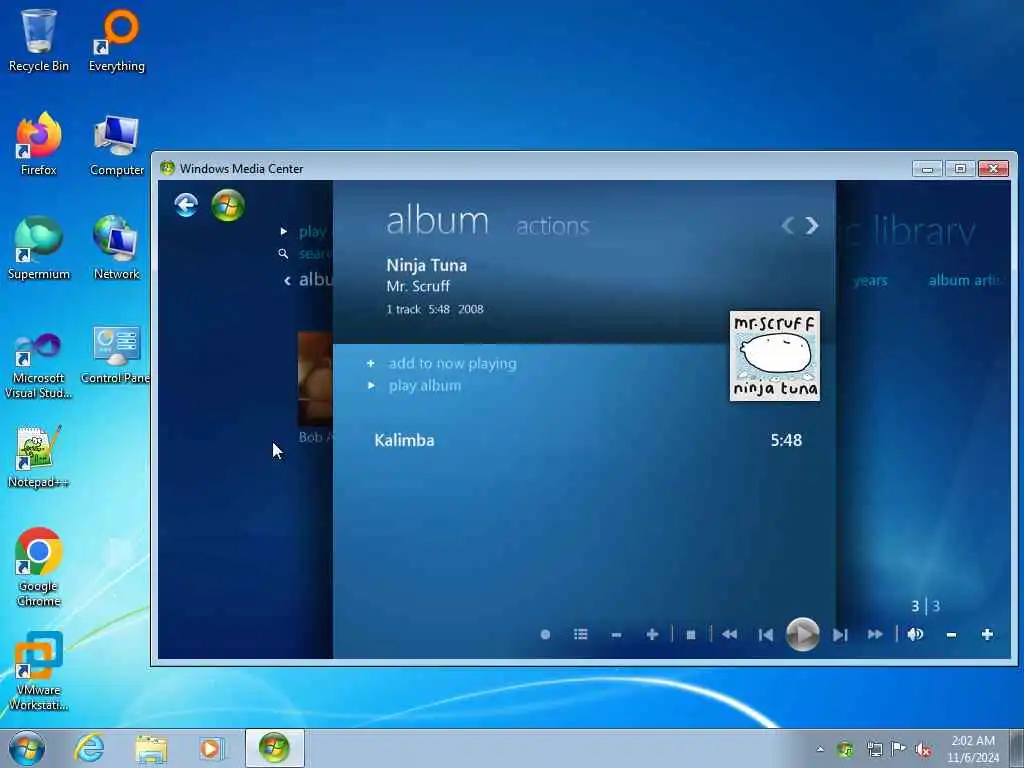Open the green Media Center start button

coord(228,205)
